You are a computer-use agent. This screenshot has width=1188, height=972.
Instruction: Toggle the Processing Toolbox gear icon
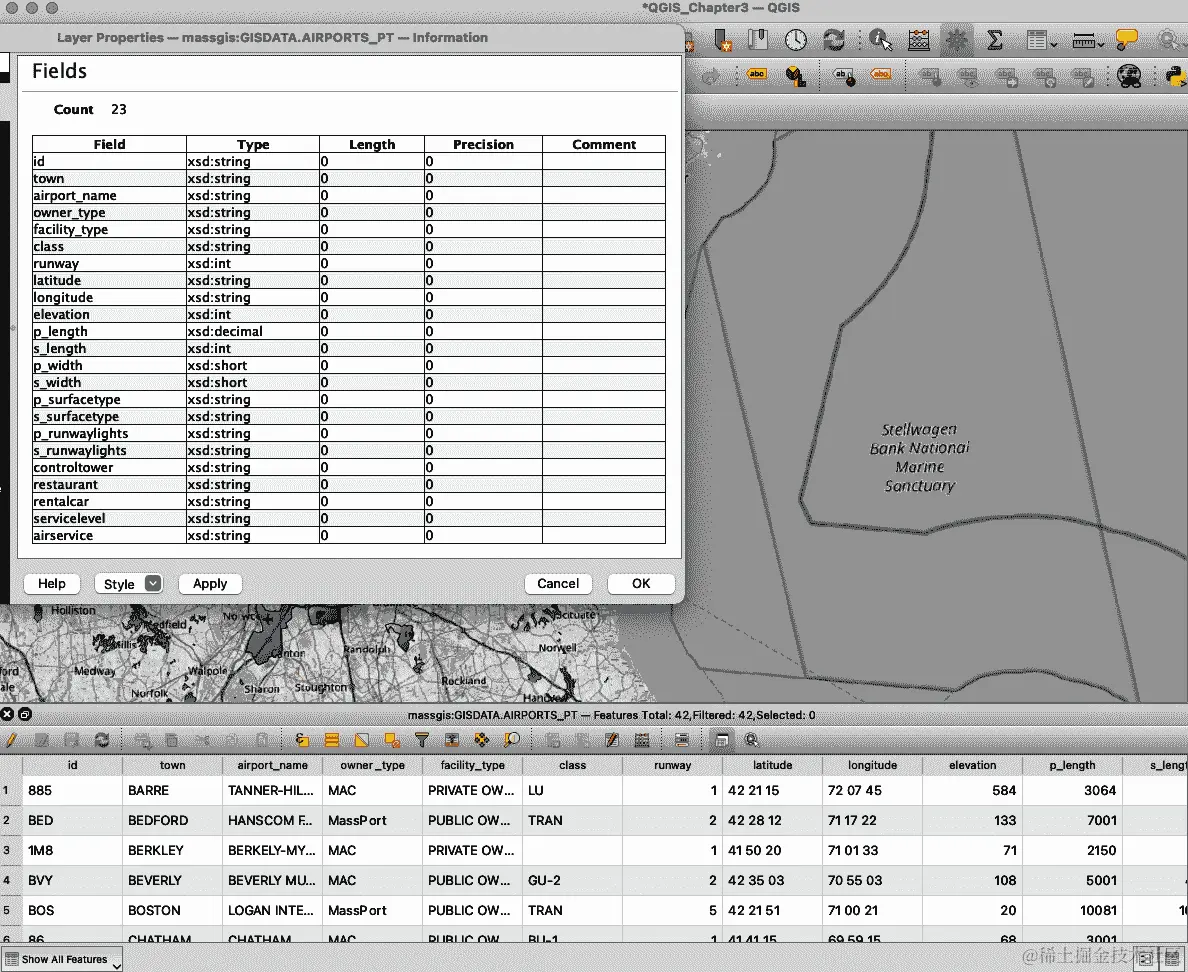(x=957, y=40)
